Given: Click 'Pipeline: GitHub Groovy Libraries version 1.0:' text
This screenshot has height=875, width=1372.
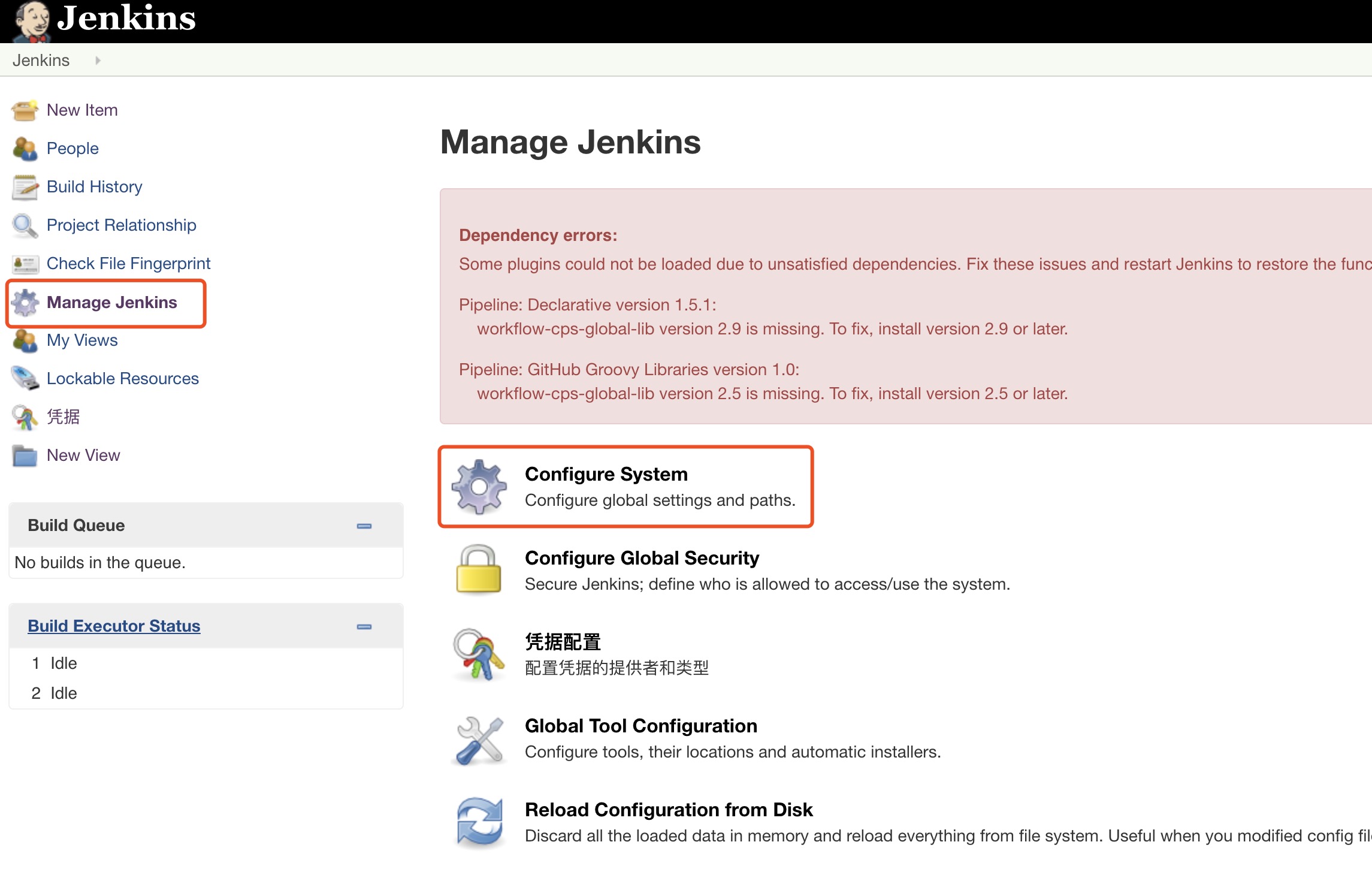Looking at the screenshot, I should click(629, 370).
